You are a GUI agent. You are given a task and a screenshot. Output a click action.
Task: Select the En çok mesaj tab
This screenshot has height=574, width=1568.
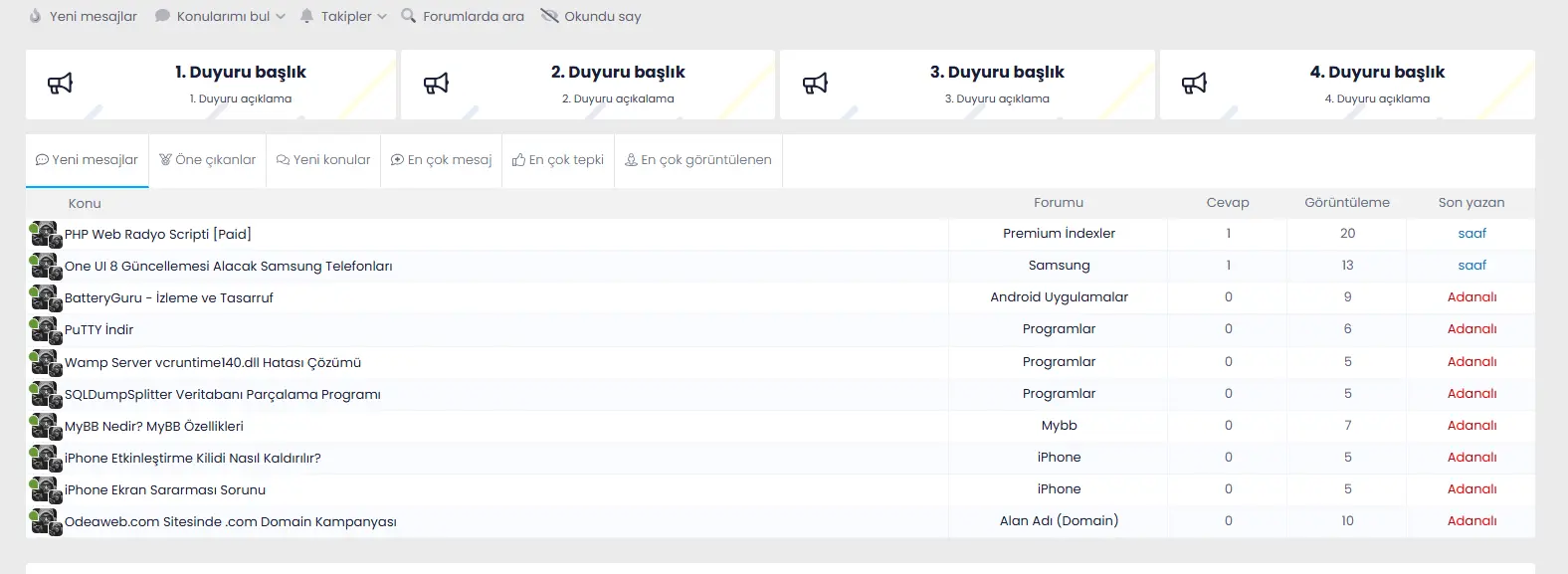[441, 160]
